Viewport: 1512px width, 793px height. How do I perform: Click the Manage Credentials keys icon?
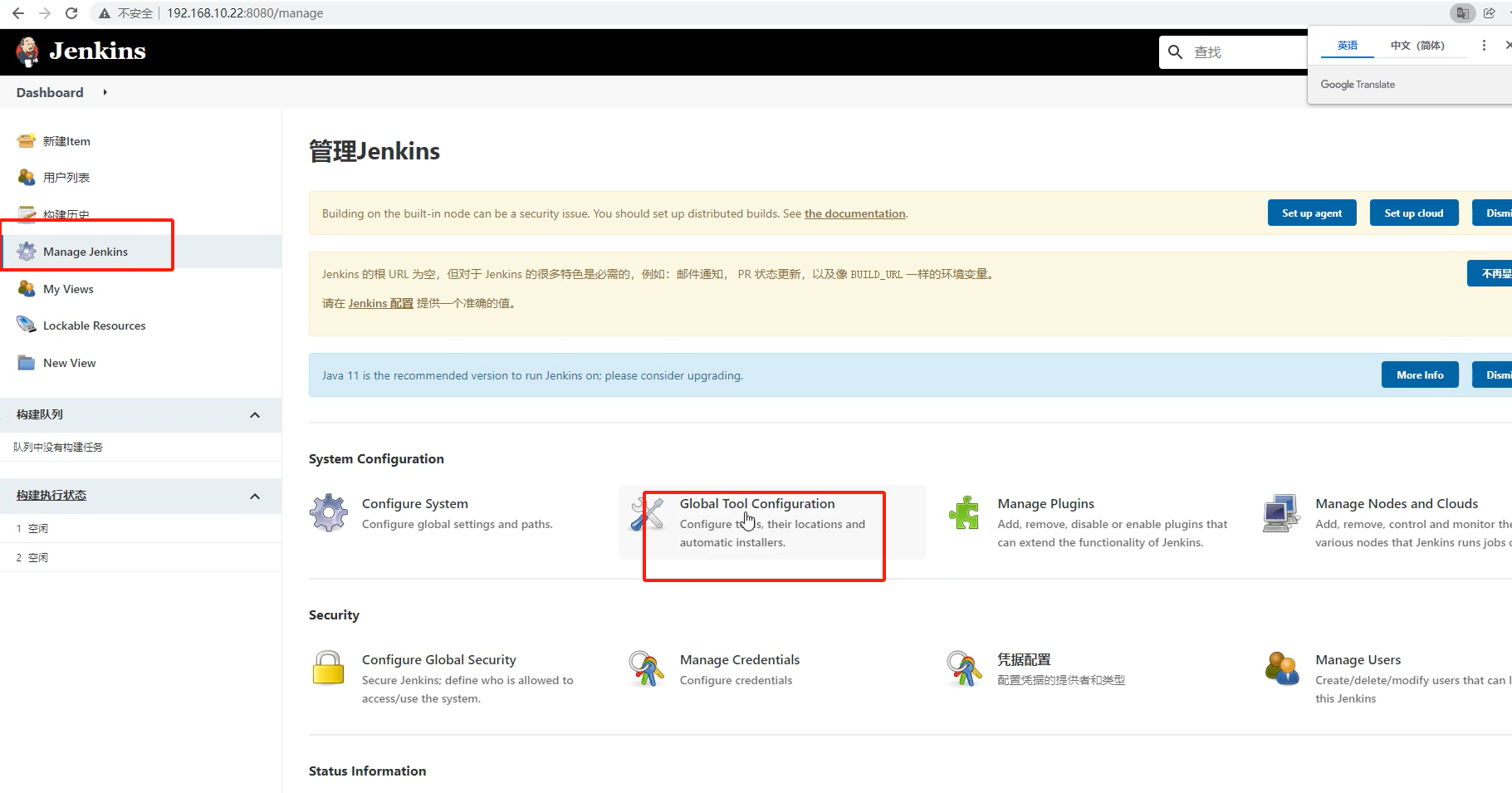[647, 668]
